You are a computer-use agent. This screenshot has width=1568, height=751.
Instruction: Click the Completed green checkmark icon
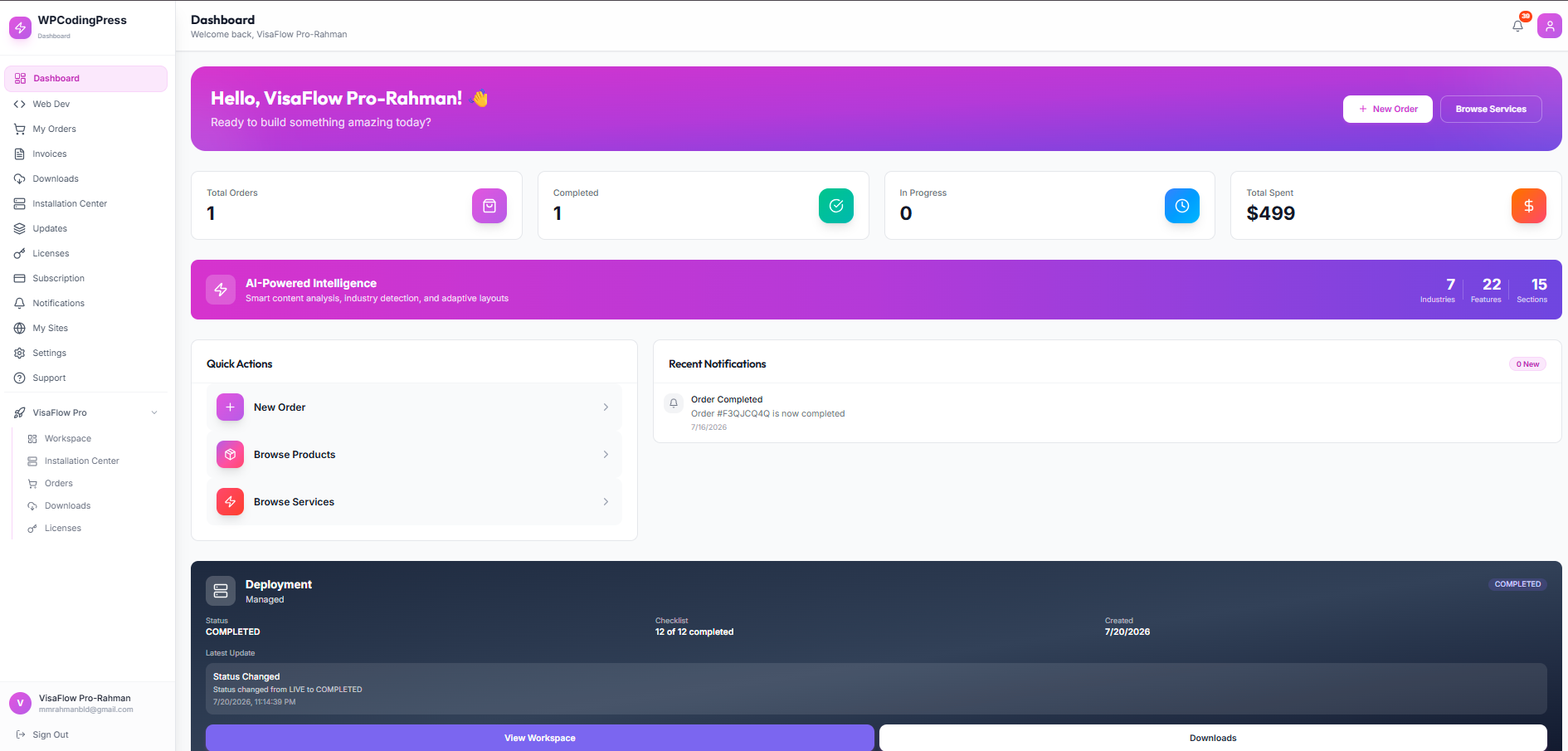point(836,206)
